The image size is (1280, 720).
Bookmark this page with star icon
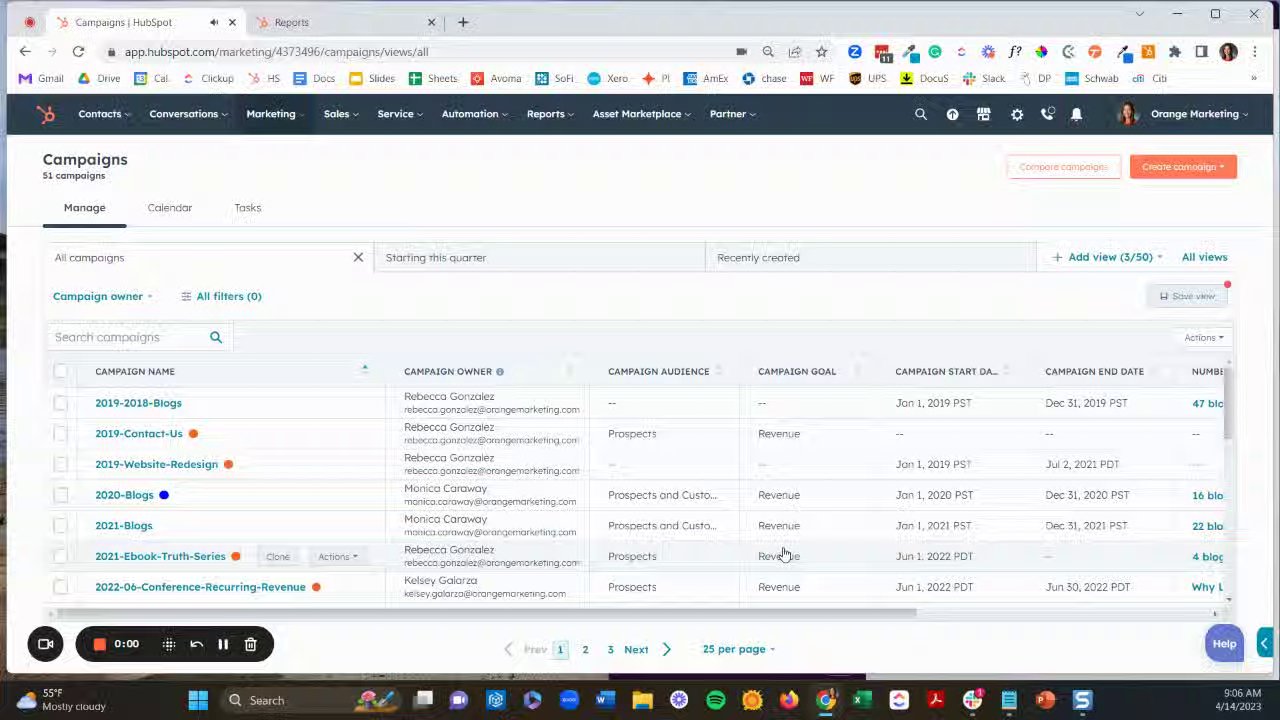pos(821,52)
